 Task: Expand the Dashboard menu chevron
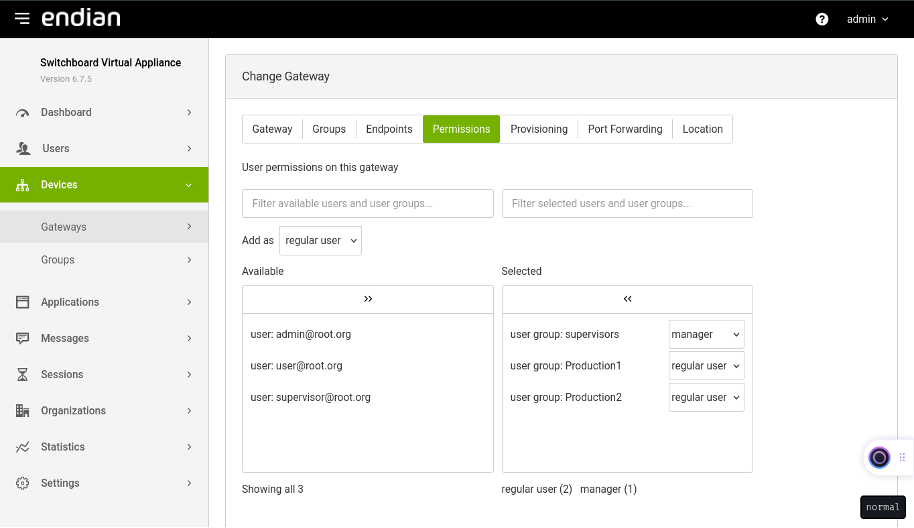pyautogui.click(x=189, y=112)
